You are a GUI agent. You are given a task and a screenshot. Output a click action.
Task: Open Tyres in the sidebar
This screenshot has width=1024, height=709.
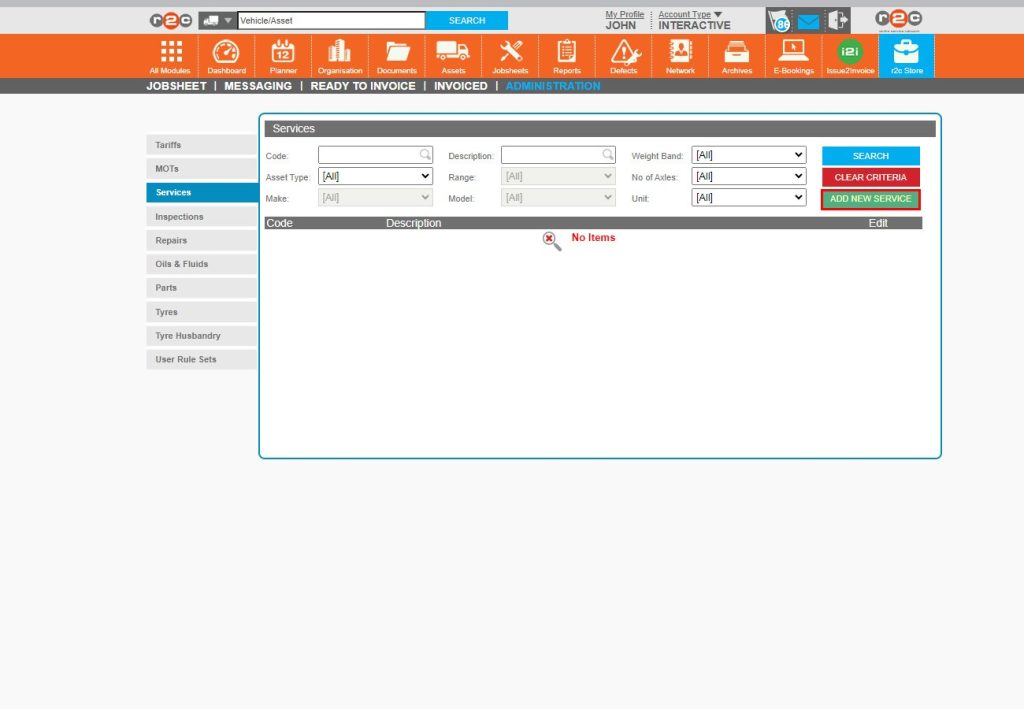pyautogui.click(x=202, y=312)
